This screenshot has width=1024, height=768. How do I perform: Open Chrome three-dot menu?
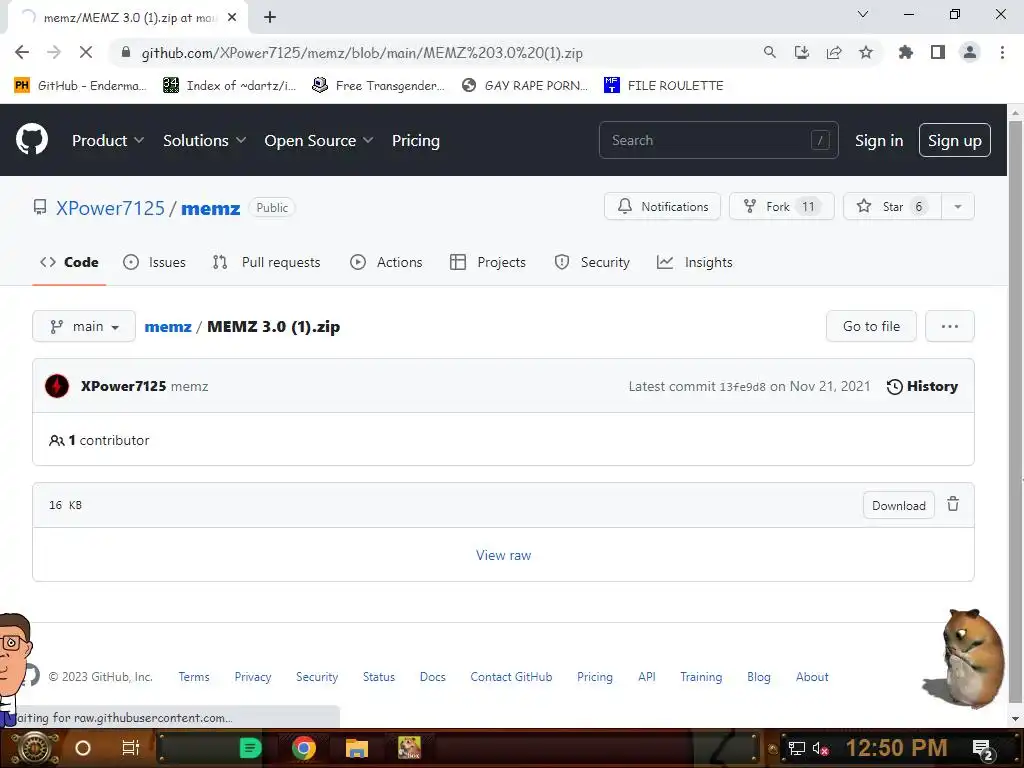tap(1002, 52)
